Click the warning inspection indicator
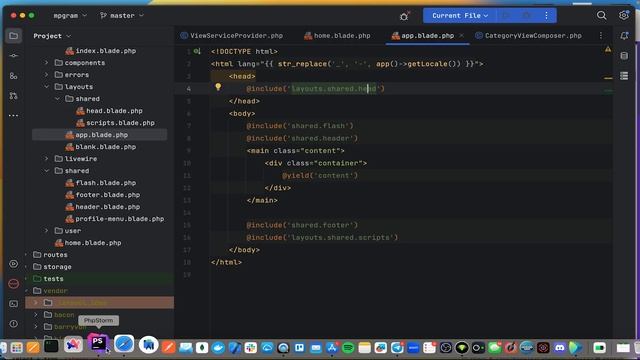The width and height of the screenshot is (640, 360). [x=608, y=49]
